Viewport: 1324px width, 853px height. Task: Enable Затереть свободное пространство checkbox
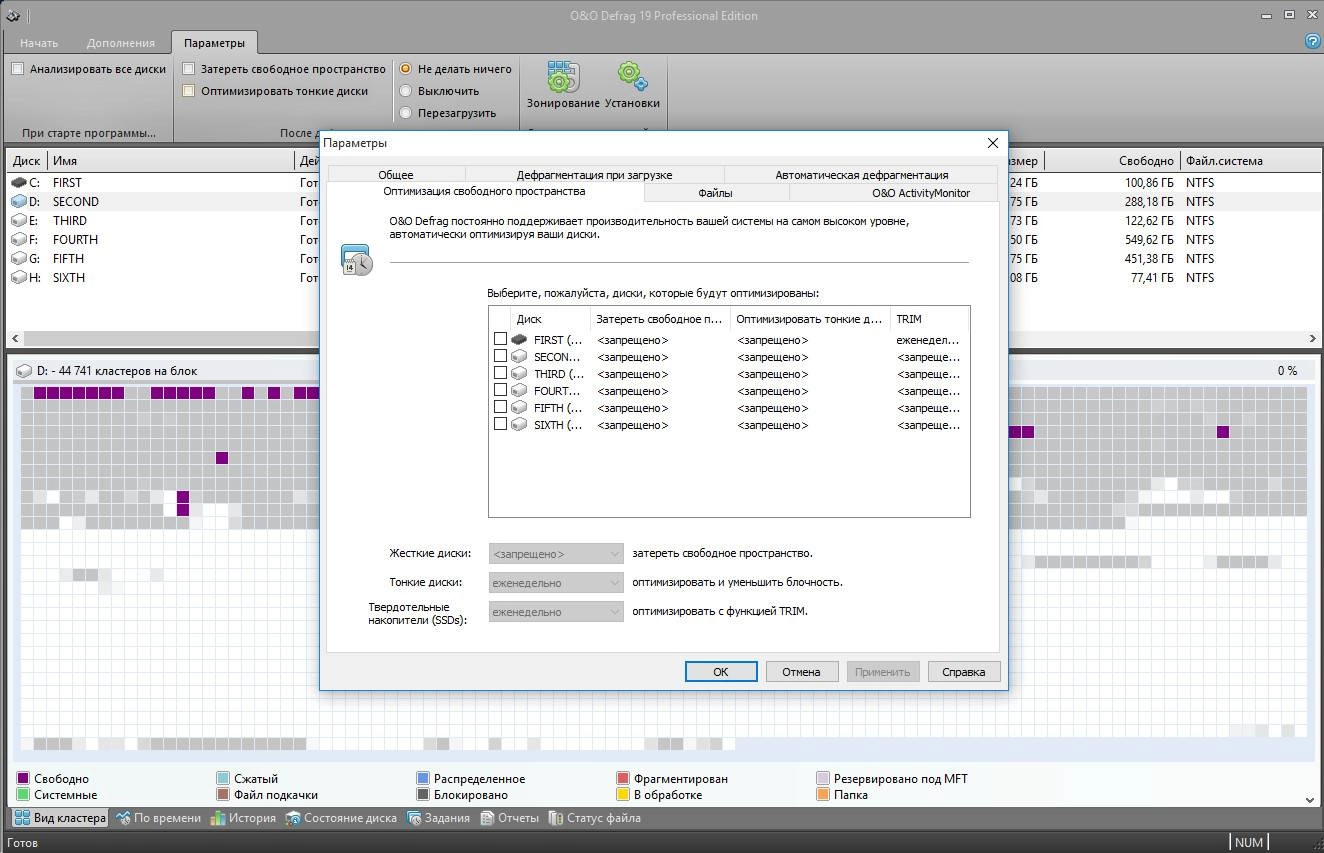pos(188,69)
